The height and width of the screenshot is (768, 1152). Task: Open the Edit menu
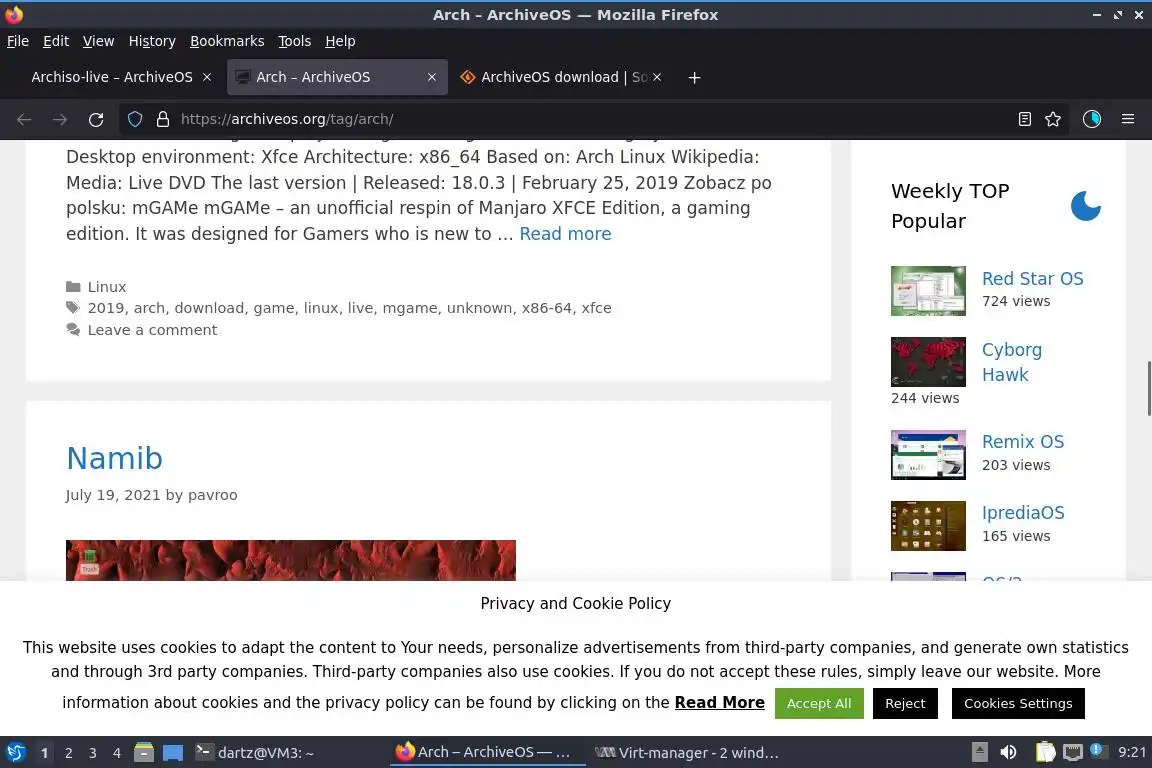56,41
